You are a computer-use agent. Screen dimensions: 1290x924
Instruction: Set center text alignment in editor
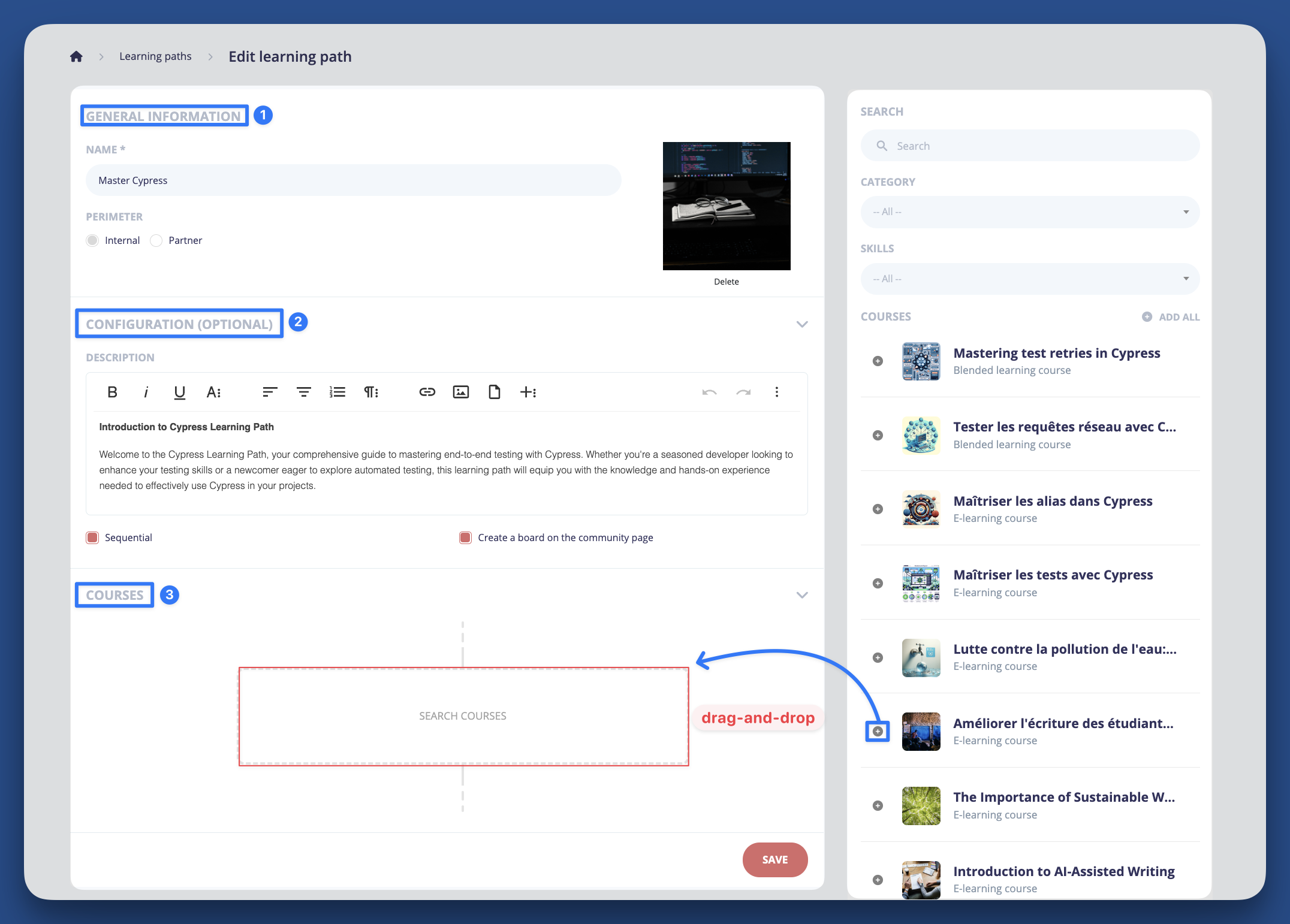click(304, 392)
